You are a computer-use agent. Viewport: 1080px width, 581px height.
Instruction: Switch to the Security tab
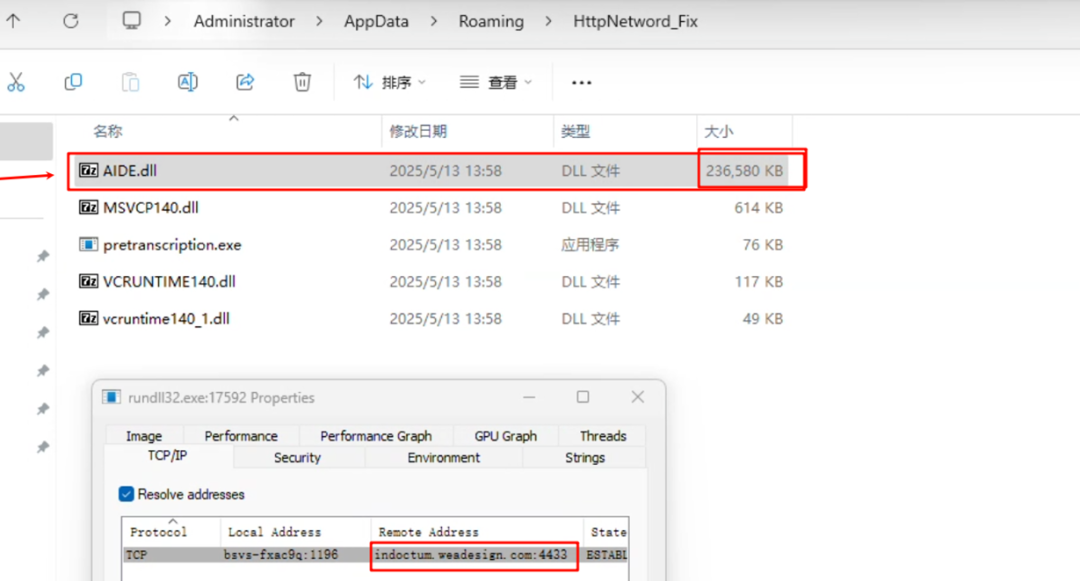298,458
